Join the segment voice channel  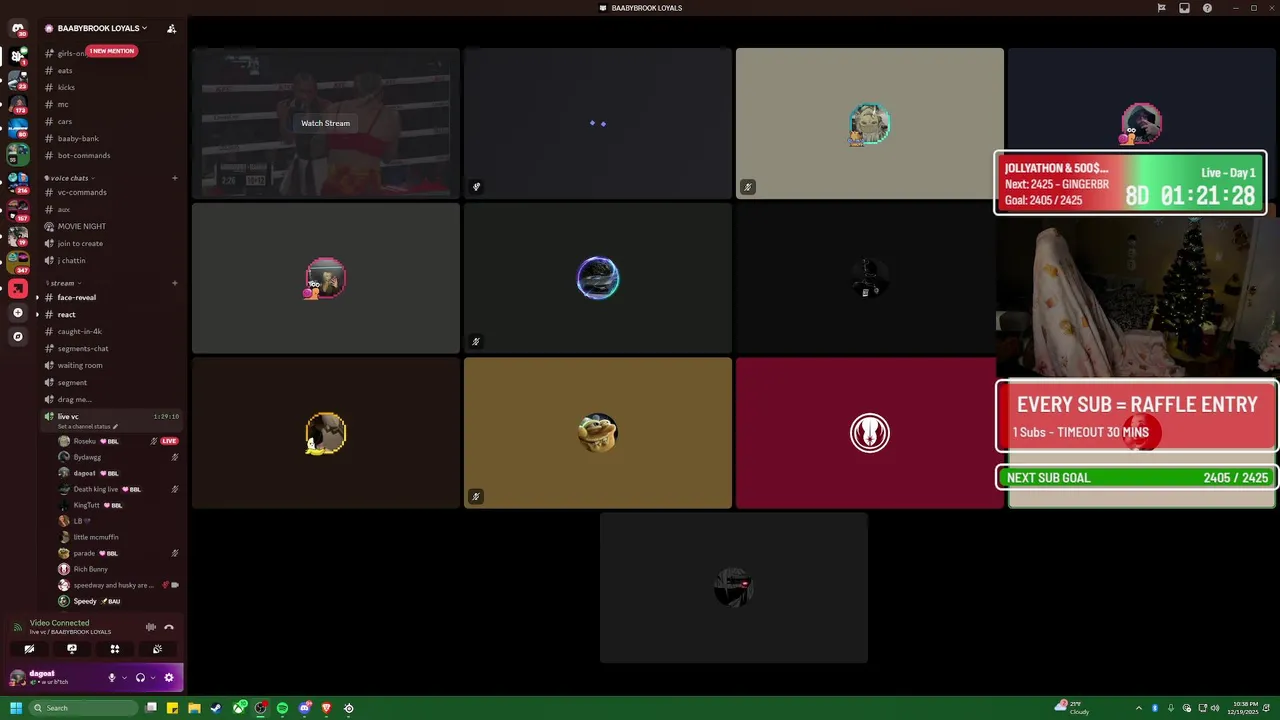[110, 382]
